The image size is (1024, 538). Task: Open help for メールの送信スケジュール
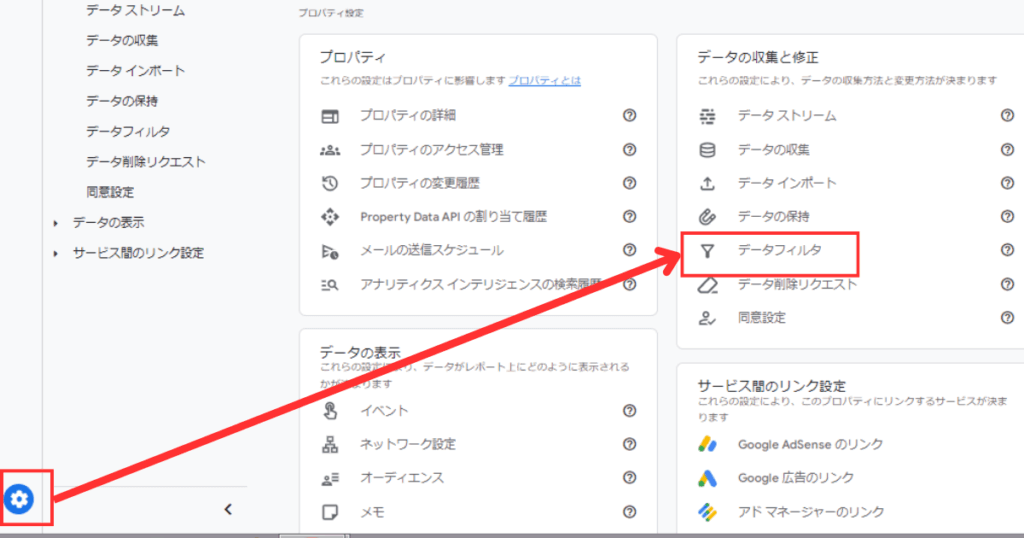point(630,250)
